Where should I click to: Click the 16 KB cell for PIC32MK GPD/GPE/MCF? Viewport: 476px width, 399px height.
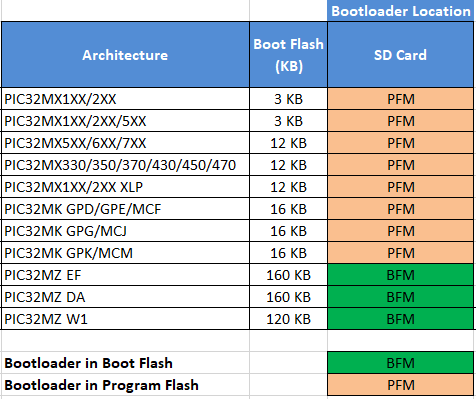tap(288, 209)
